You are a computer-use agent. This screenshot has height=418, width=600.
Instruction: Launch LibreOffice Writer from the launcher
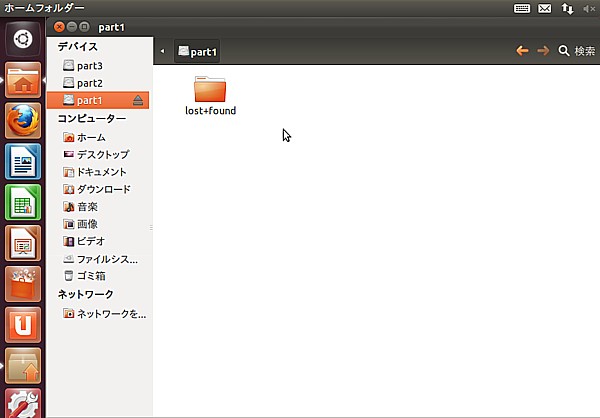click(23, 162)
